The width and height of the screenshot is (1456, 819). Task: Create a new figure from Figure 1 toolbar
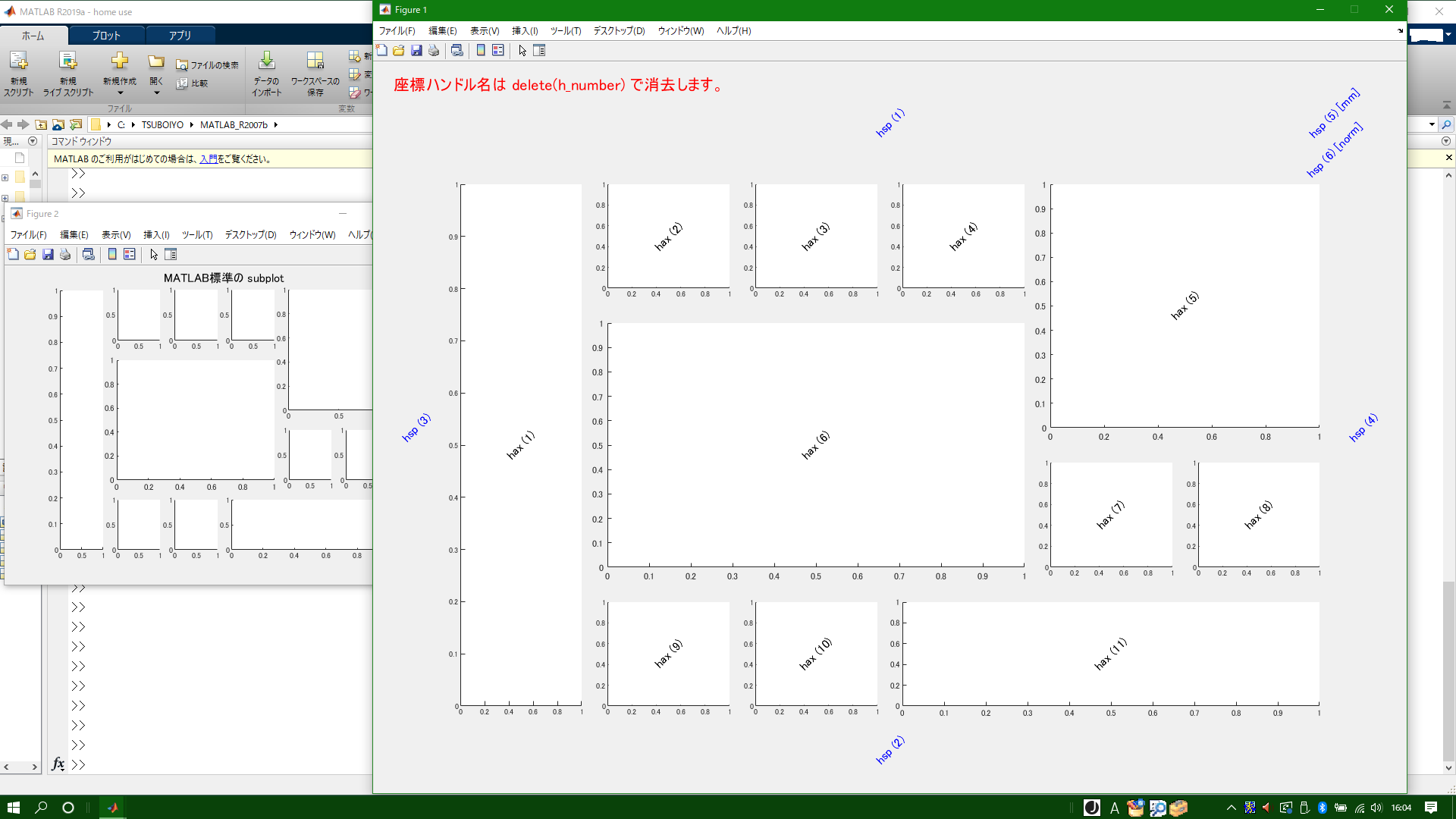[381, 51]
